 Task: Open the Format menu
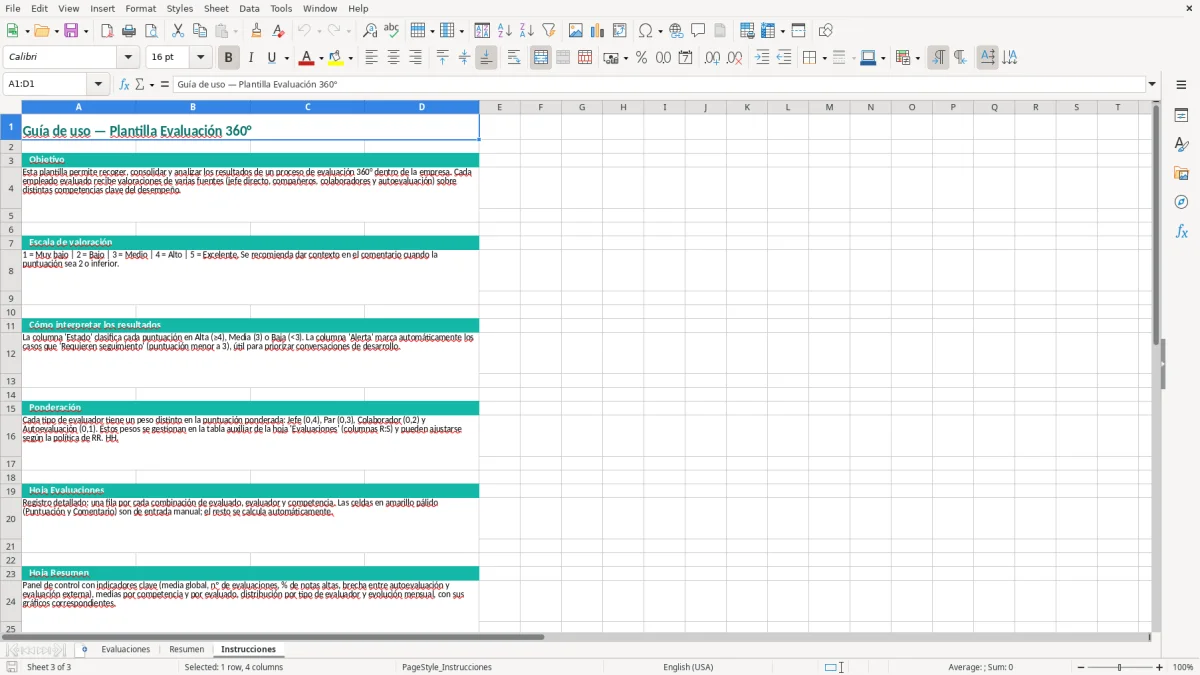[141, 8]
